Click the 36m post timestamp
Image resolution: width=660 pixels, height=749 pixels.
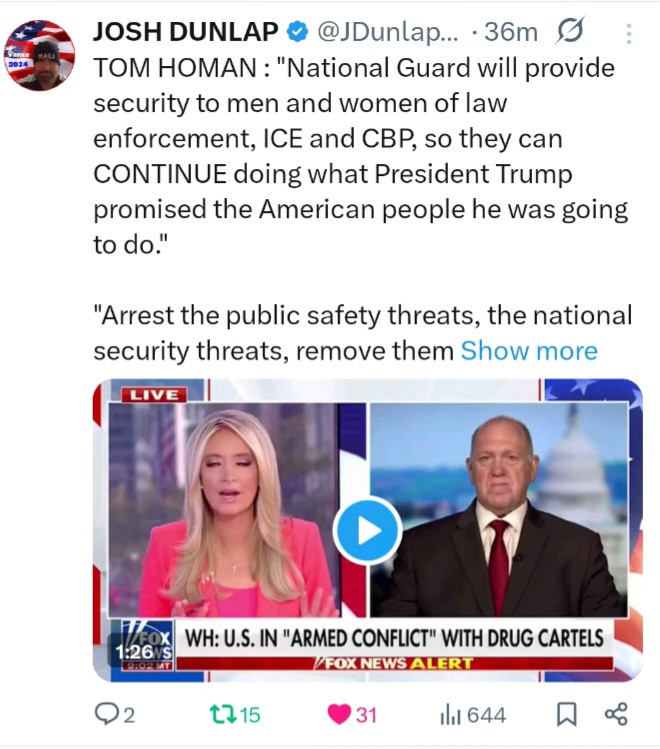pos(511,32)
